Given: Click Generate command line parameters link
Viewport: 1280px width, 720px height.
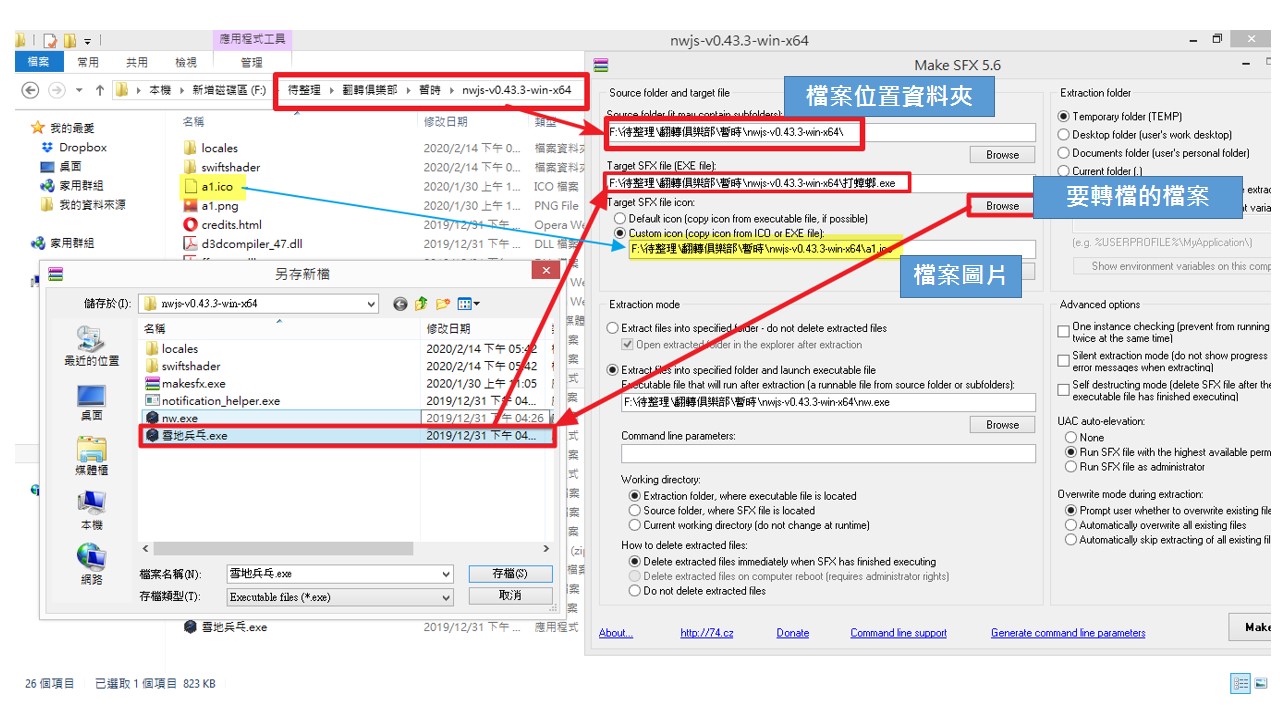Looking at the screenshot, I should (x=1068, y=633).
